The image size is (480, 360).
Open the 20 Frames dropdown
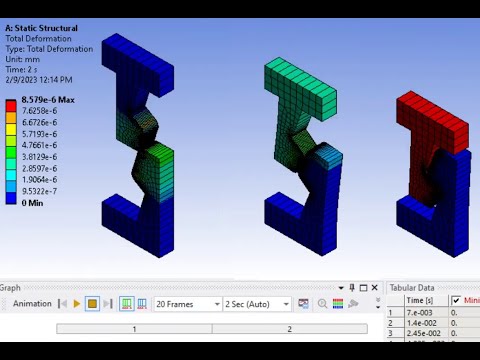(x=188, y=304)
